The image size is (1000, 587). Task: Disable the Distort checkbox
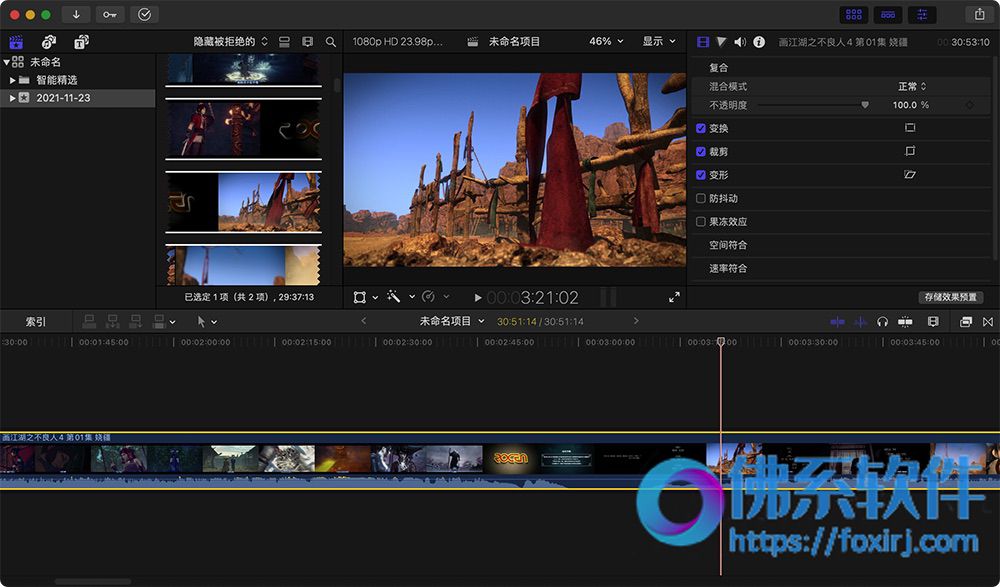point(701,175)
